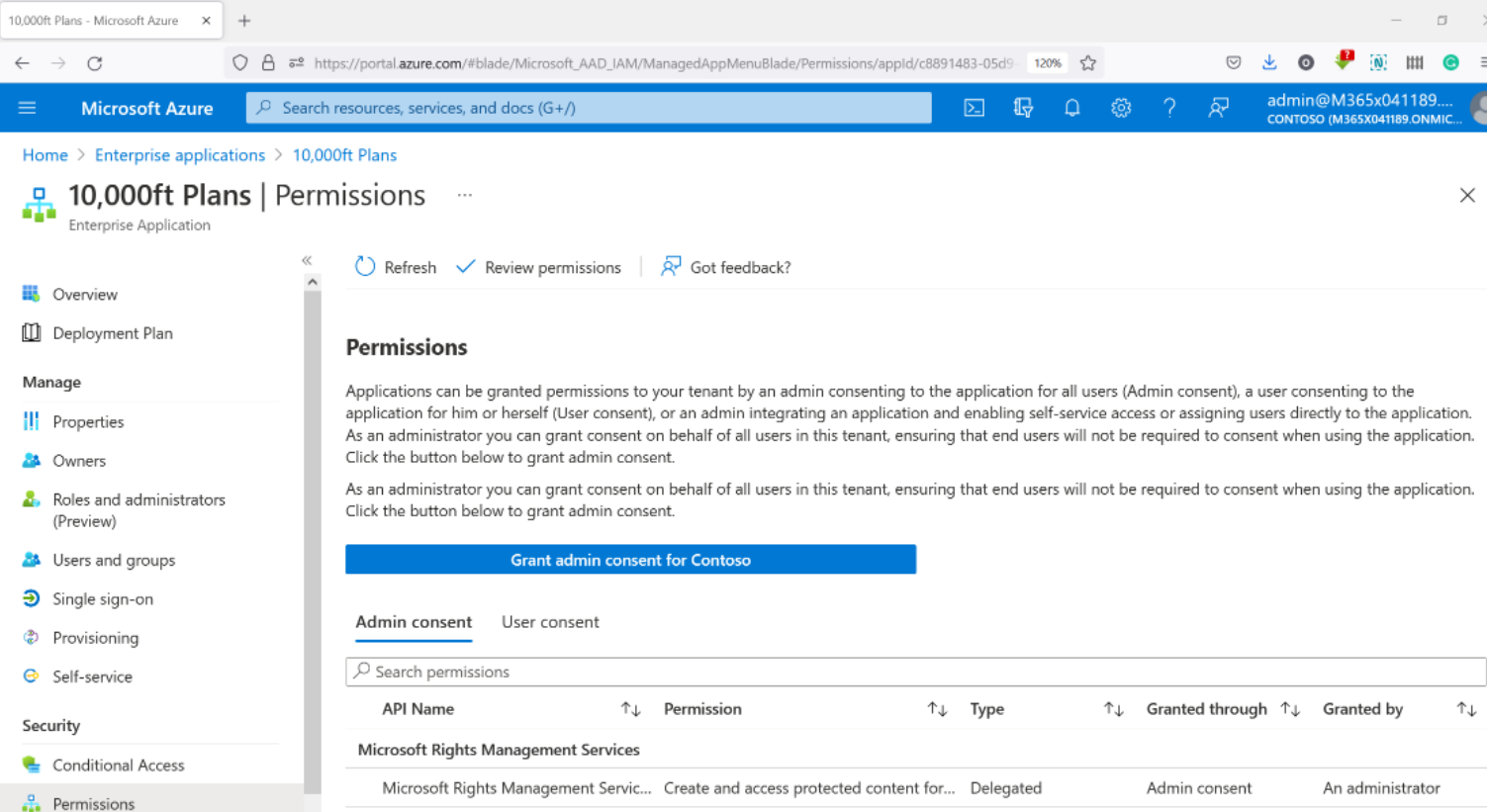Screen dimensions: 1487x812
Task: Close the Permissions blade
Action: (x=1467, y=195)
